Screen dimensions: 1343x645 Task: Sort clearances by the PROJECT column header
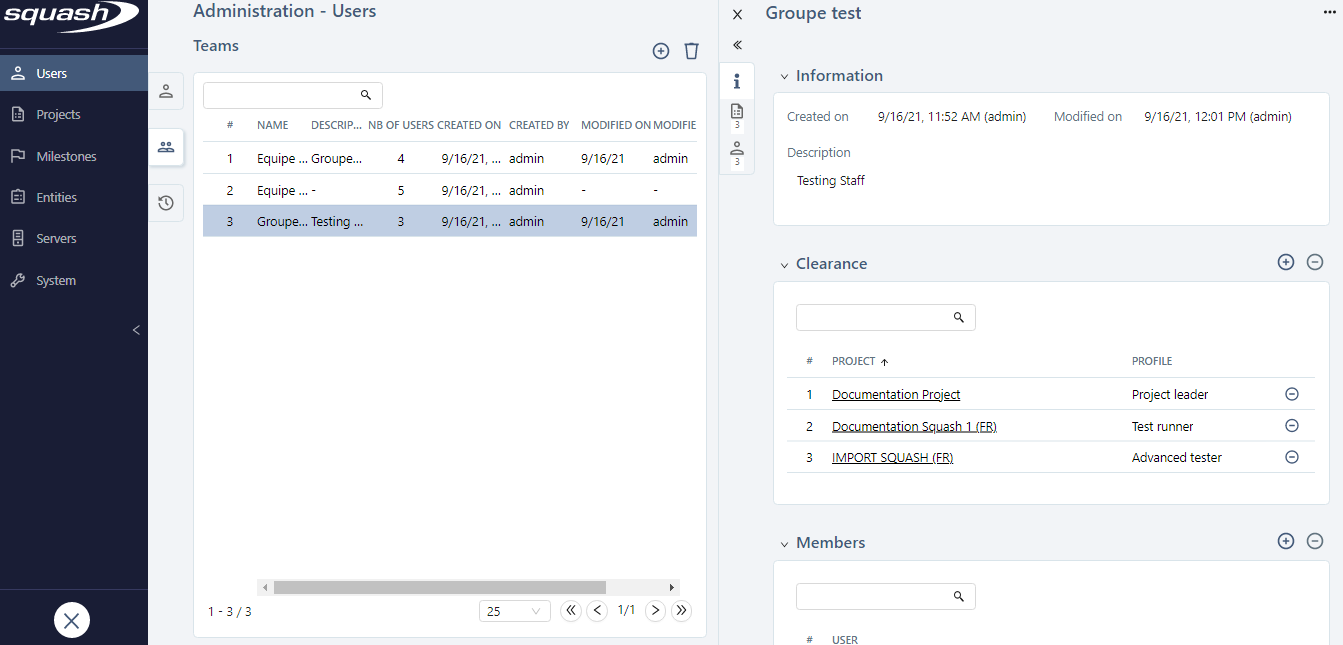(853, 361)
